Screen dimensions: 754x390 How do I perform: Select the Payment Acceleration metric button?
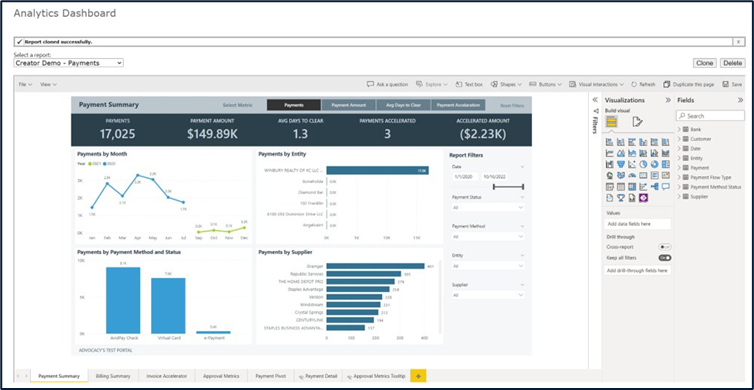coord(458,105)
